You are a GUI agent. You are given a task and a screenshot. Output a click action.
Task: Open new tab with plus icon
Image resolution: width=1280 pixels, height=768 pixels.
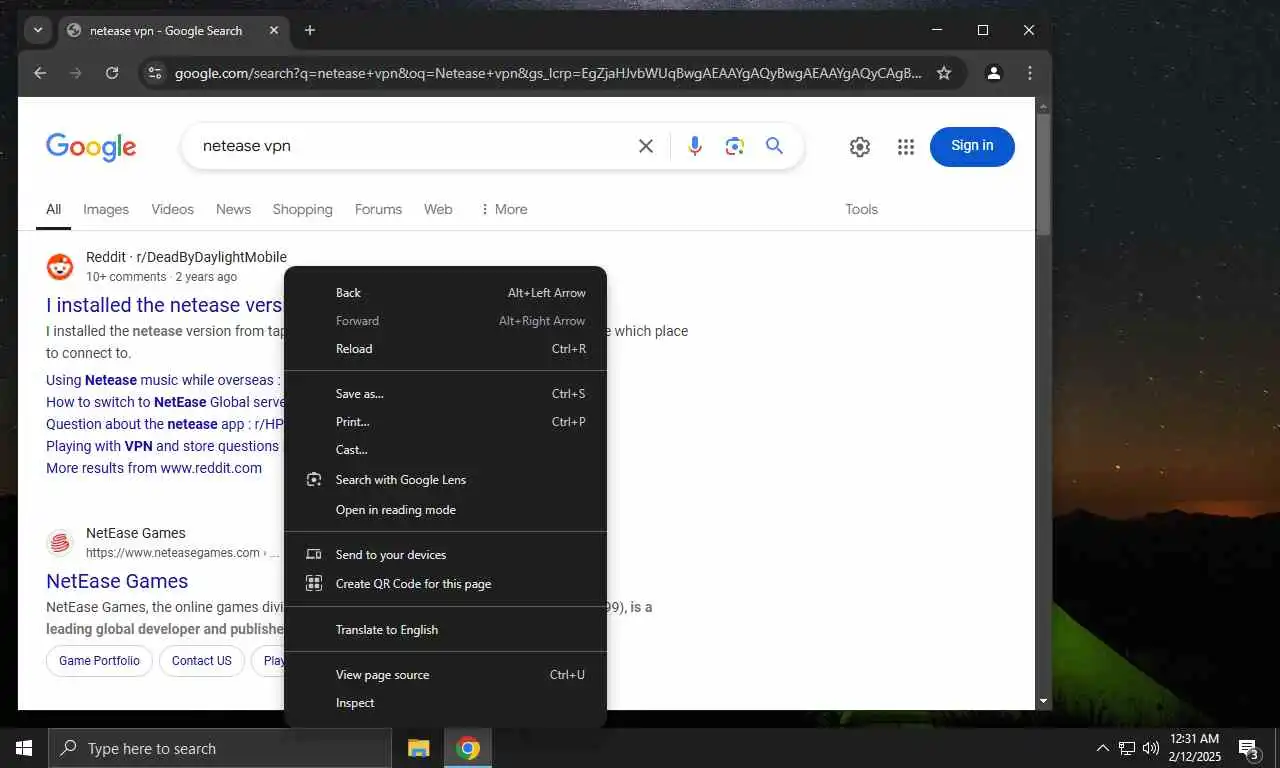point(310,30)
